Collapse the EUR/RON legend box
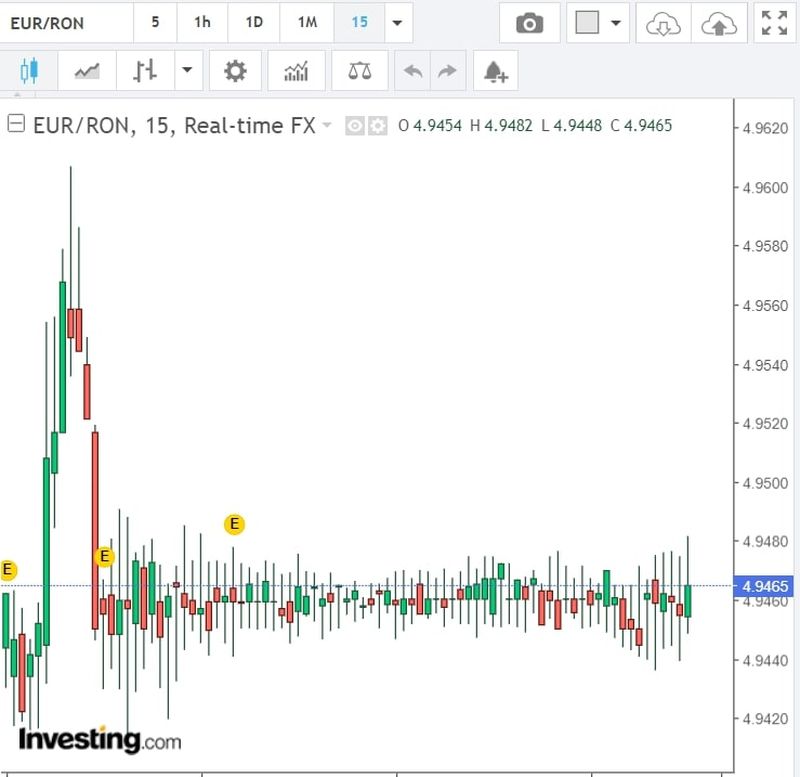The width and height of the screenshot is (800, 777). coord(15,125)
